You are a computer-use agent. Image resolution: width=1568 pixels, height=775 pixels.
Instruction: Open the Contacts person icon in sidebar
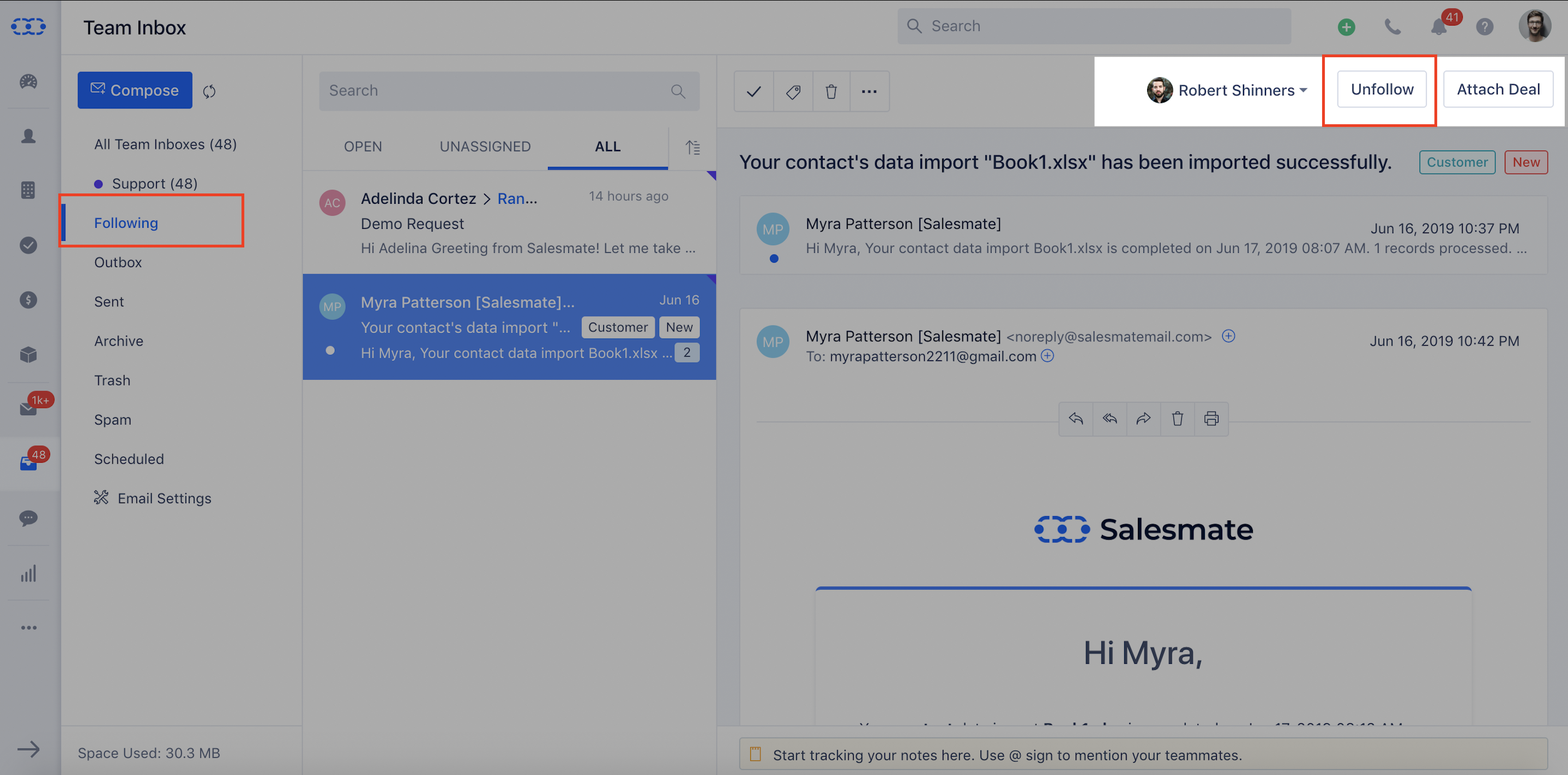(28, 136)
